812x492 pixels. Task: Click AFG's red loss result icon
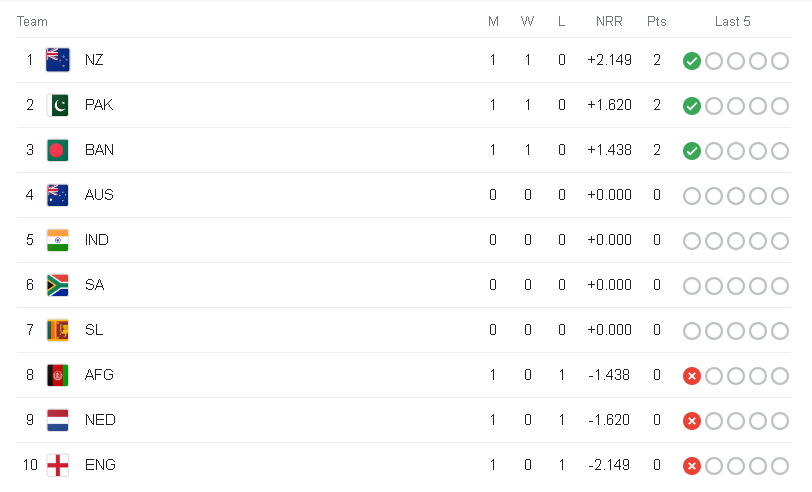pos(691,376)
